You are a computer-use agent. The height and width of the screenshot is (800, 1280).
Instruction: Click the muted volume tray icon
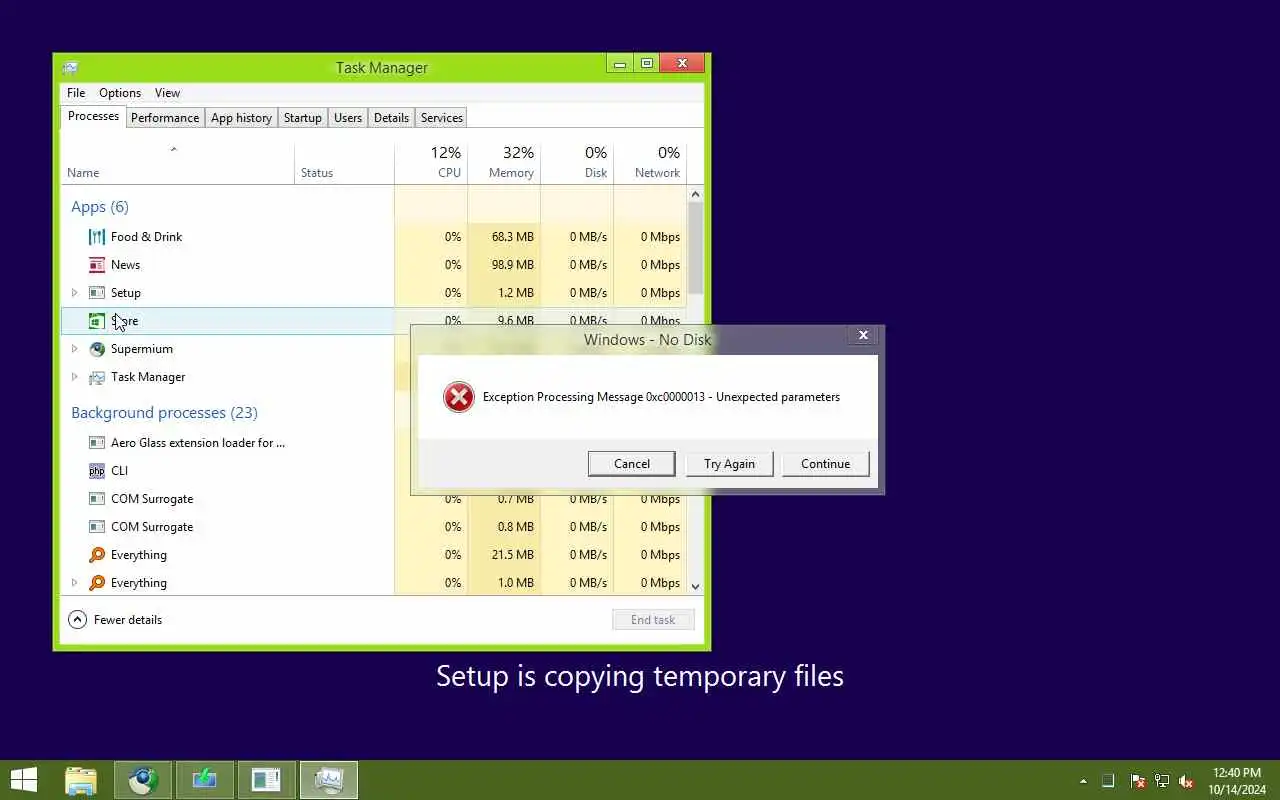(x=1186, y=781)
